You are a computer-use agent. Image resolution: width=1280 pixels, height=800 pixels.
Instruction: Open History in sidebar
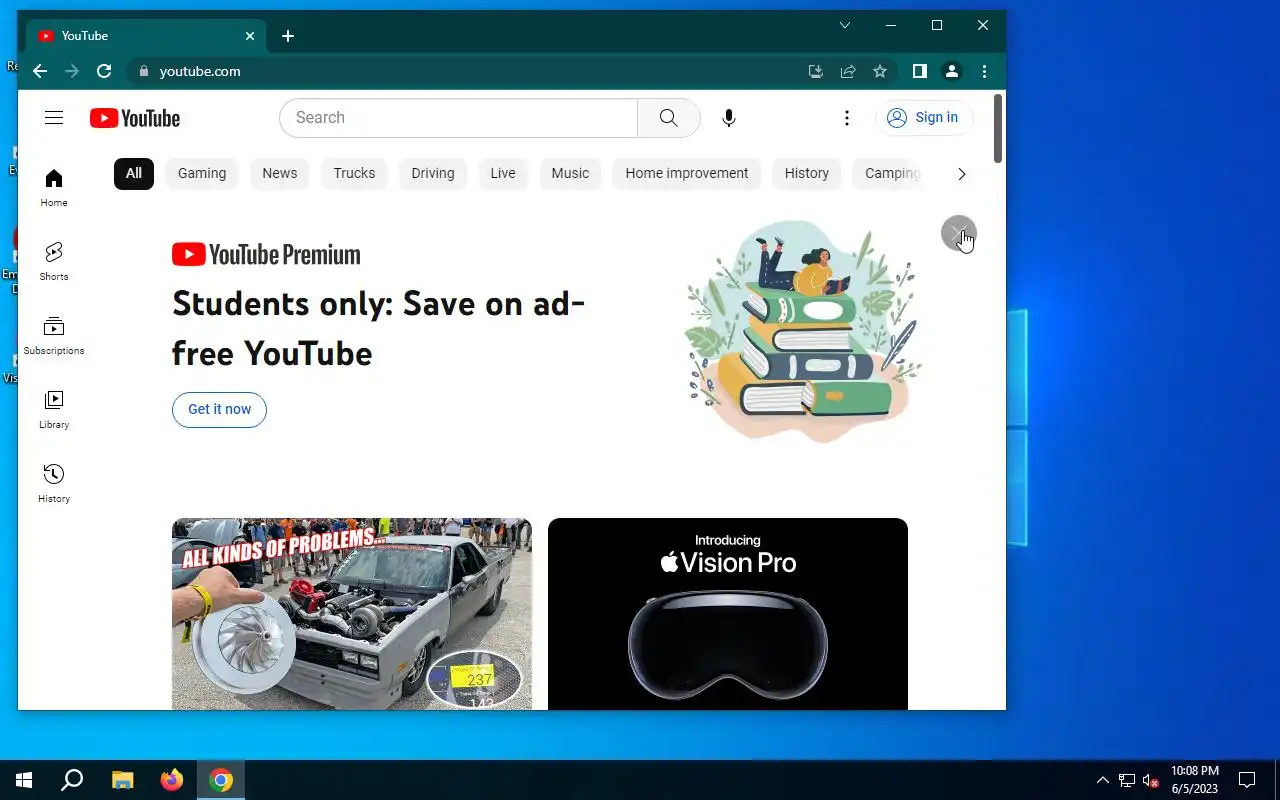[x=54, y=483]
